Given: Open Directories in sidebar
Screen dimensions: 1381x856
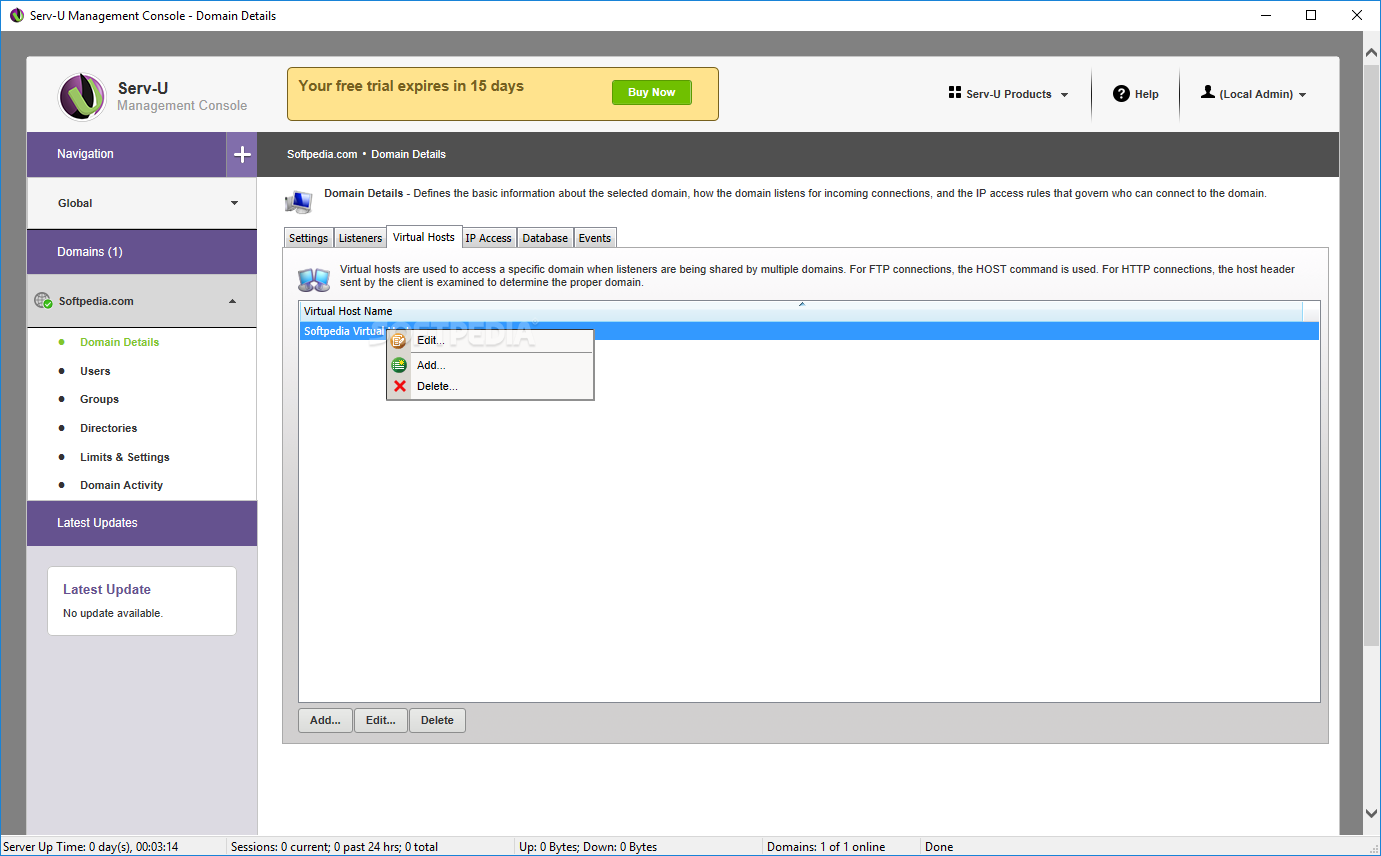Looking at the screenshot, I should point(109,428).
